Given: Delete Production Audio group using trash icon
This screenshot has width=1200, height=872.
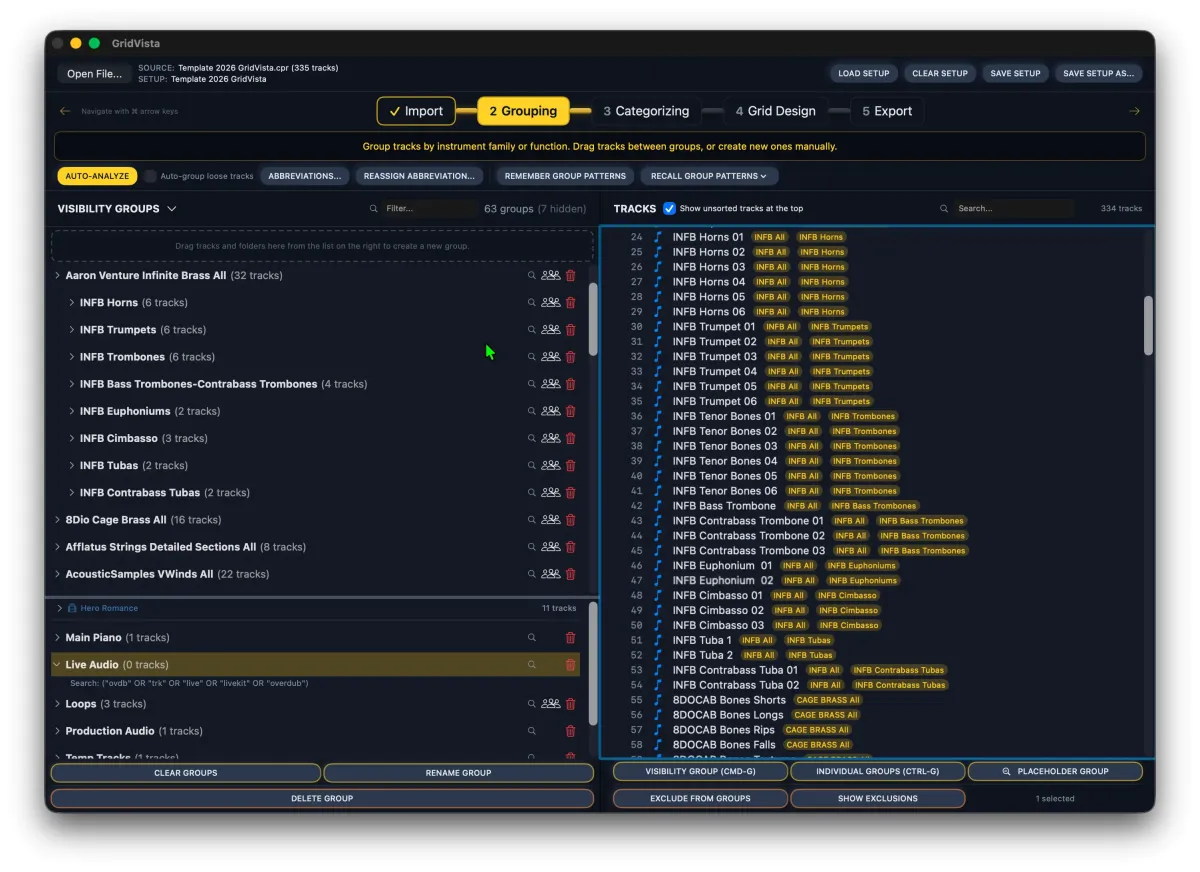Looking at the screenshot, I should coord(571,731).
